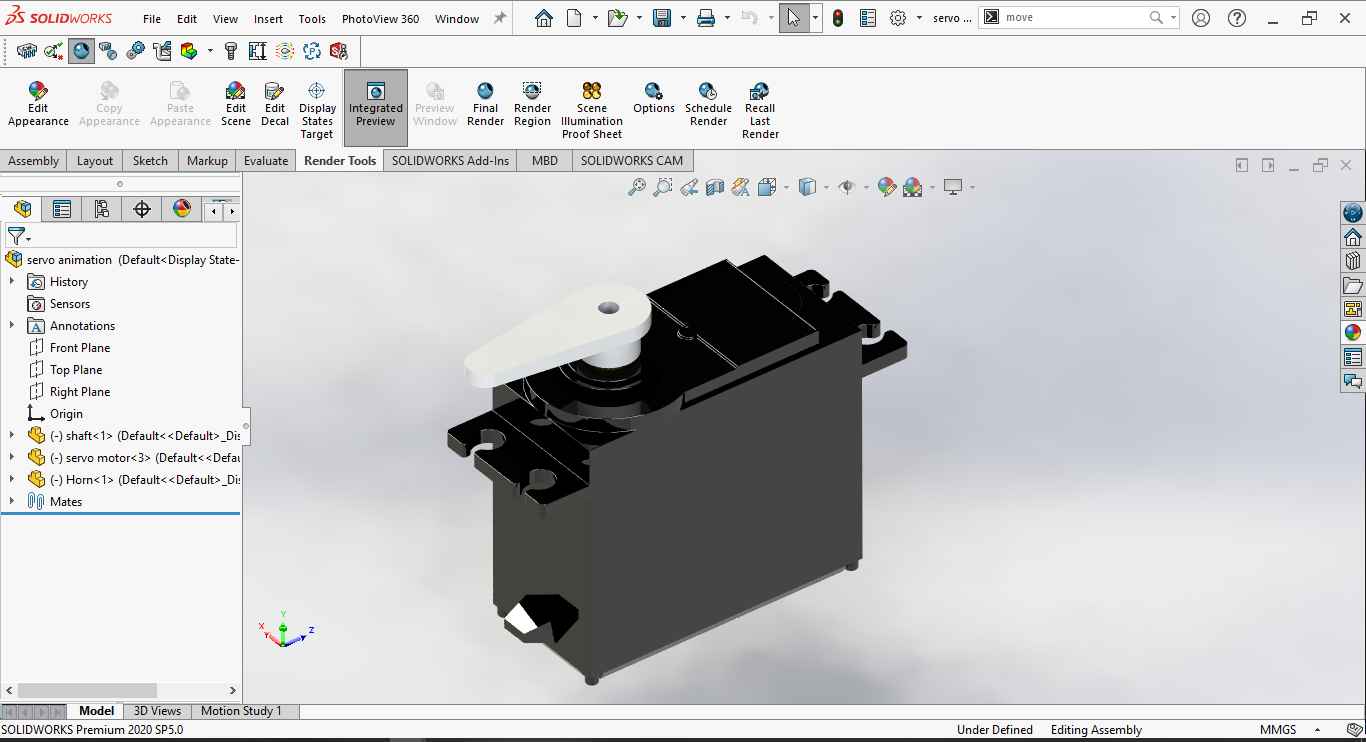Screen dimensions: 1366x742
Task: Click the Save icon in title bar
Action: click(x=662, y=18)
